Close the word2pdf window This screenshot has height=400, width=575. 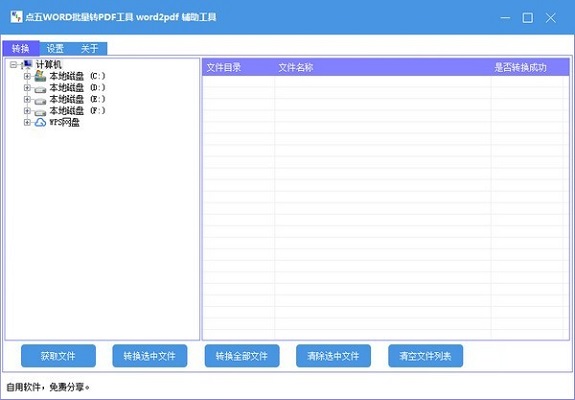[x=550, y=17]
